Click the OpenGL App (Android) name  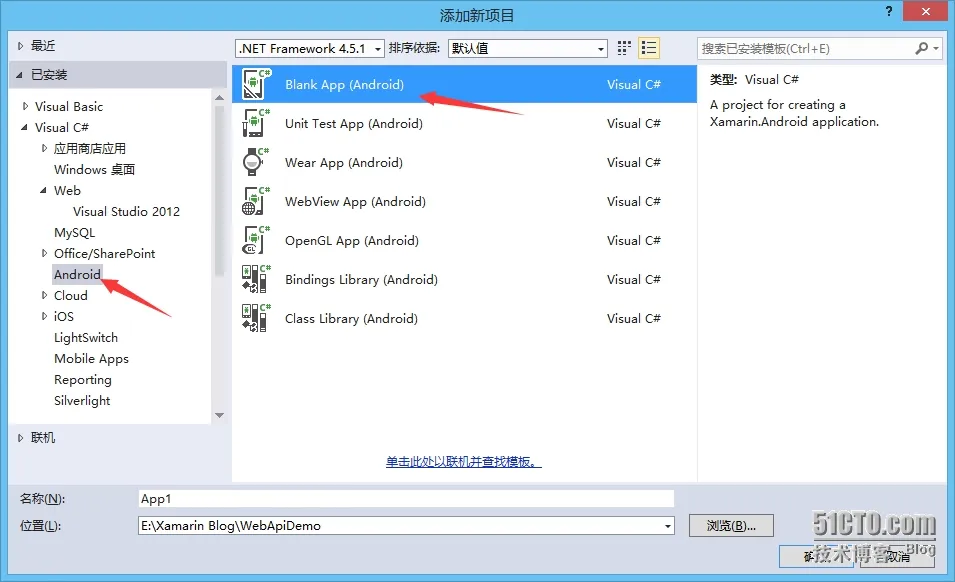point(352,240)
